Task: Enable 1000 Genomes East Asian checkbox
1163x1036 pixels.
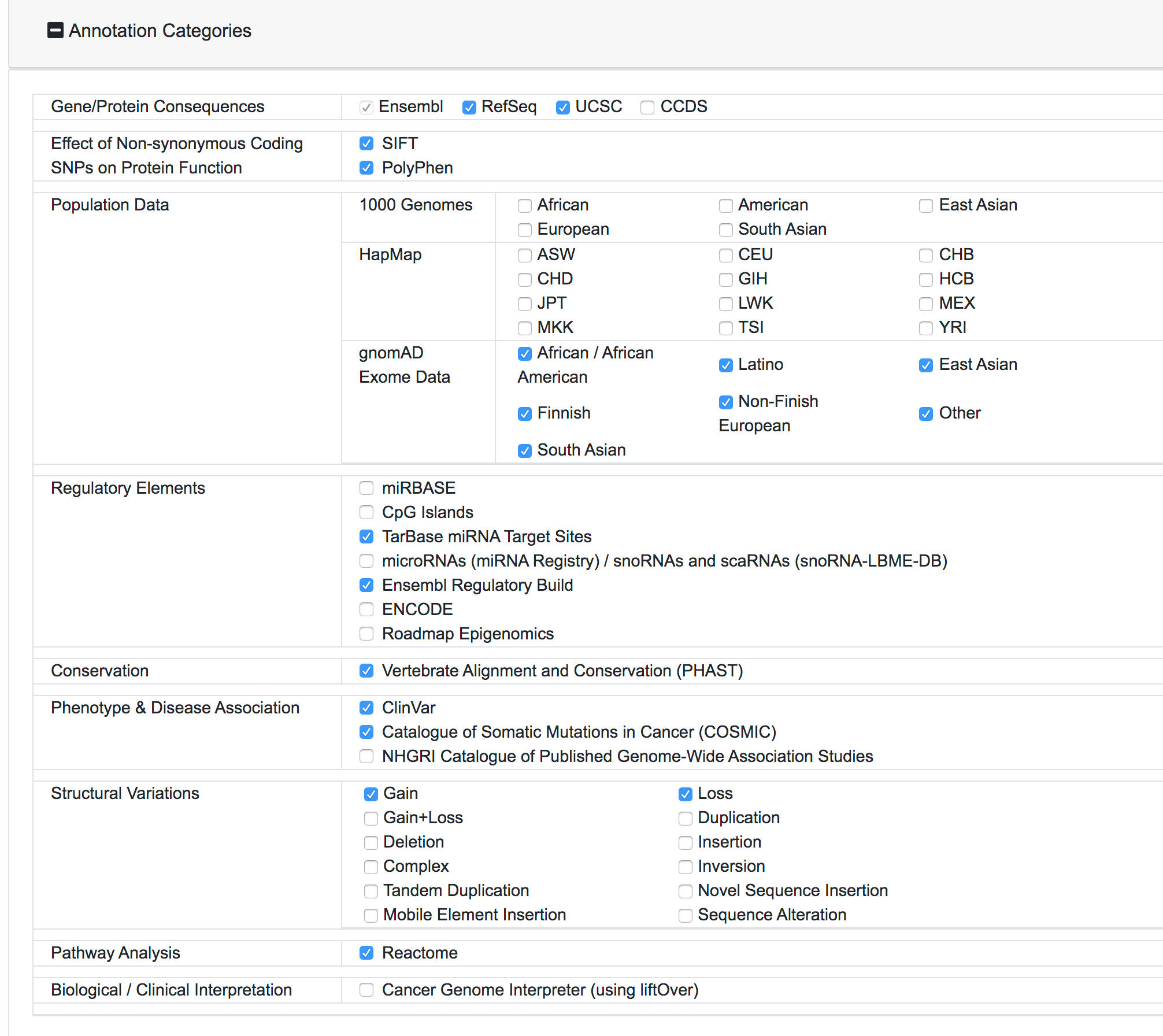Action: [926, 206]
